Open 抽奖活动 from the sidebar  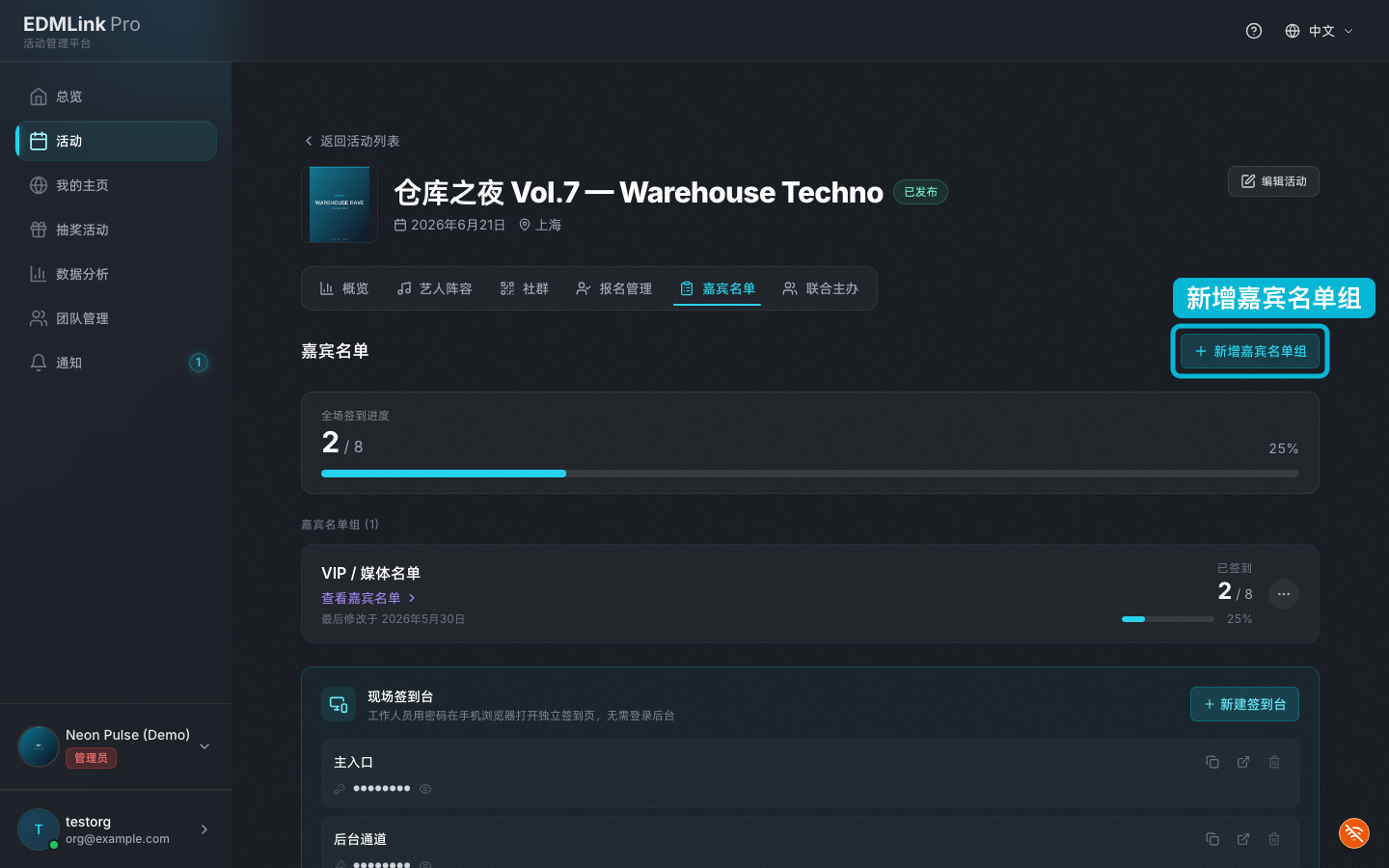[x=116, y=230]
